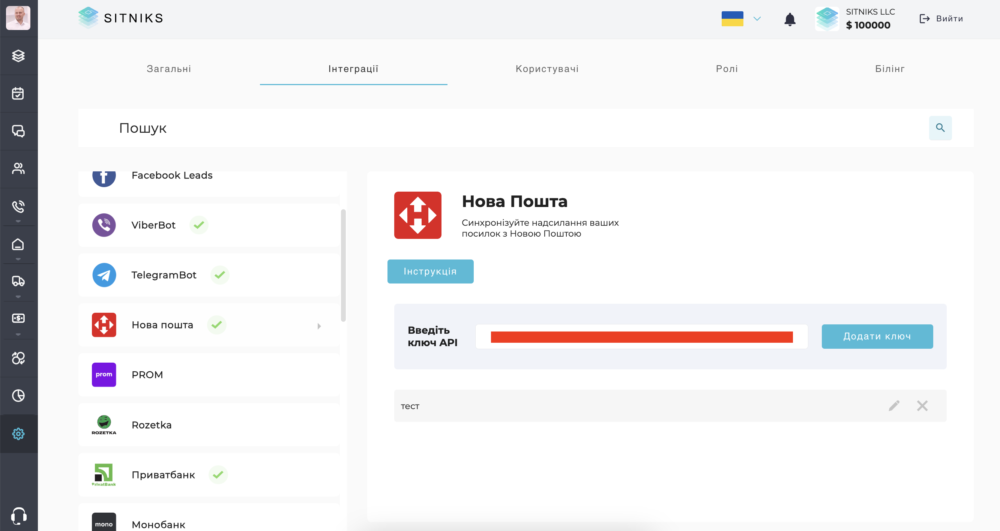The width and height of the screenshot is (1000, 531).
Task: Click the ViberBot green checkmark
Action: pos(199,225)
